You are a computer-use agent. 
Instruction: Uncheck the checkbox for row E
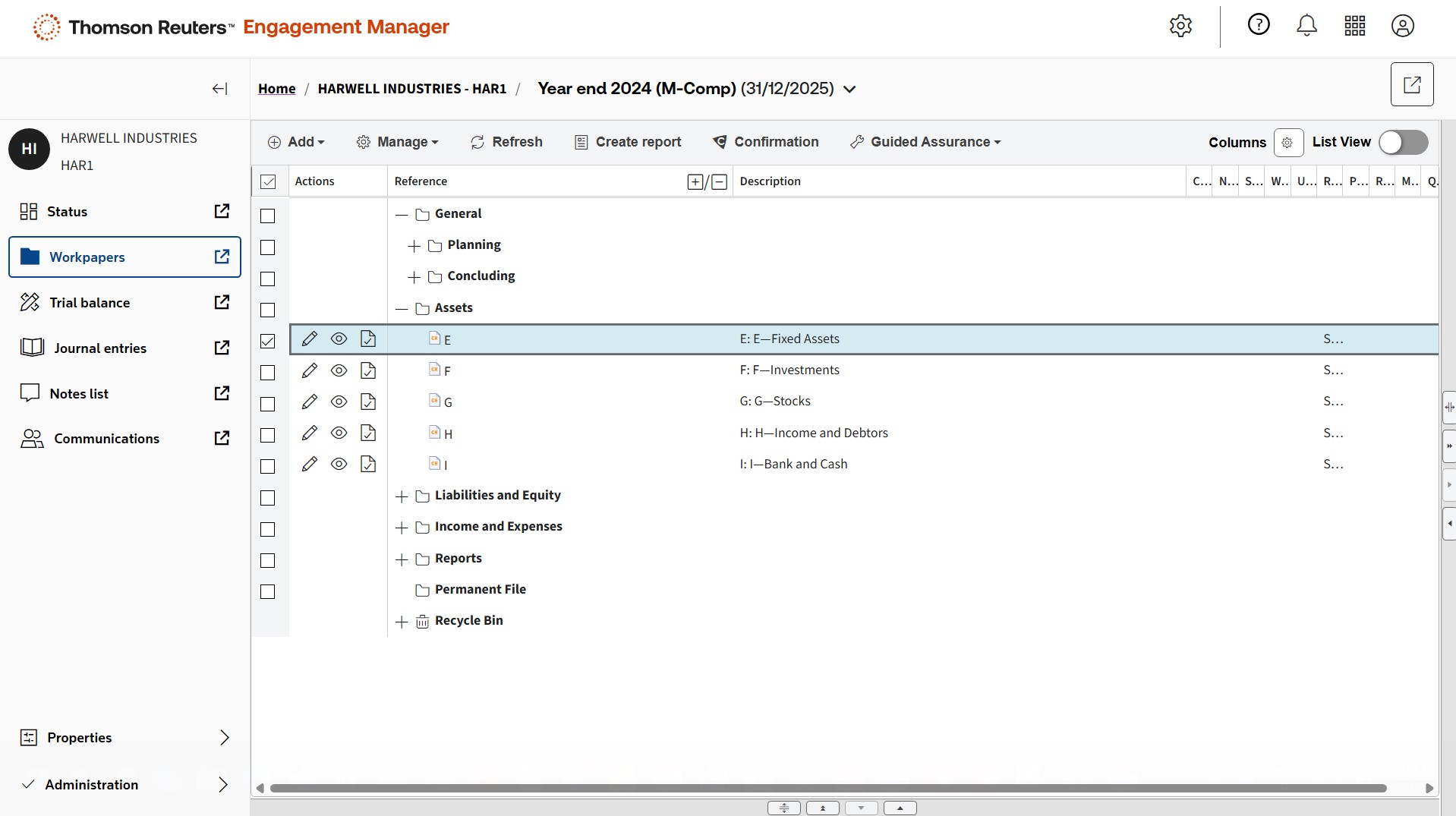click(267, 341)
